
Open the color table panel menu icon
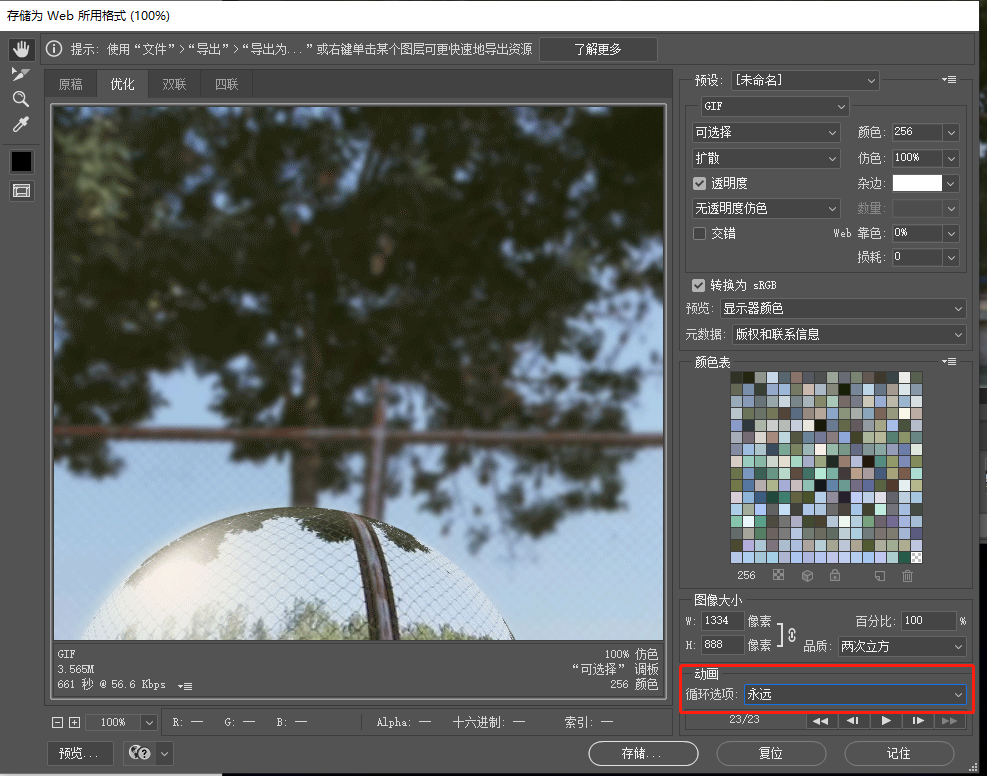click(949, 362)
